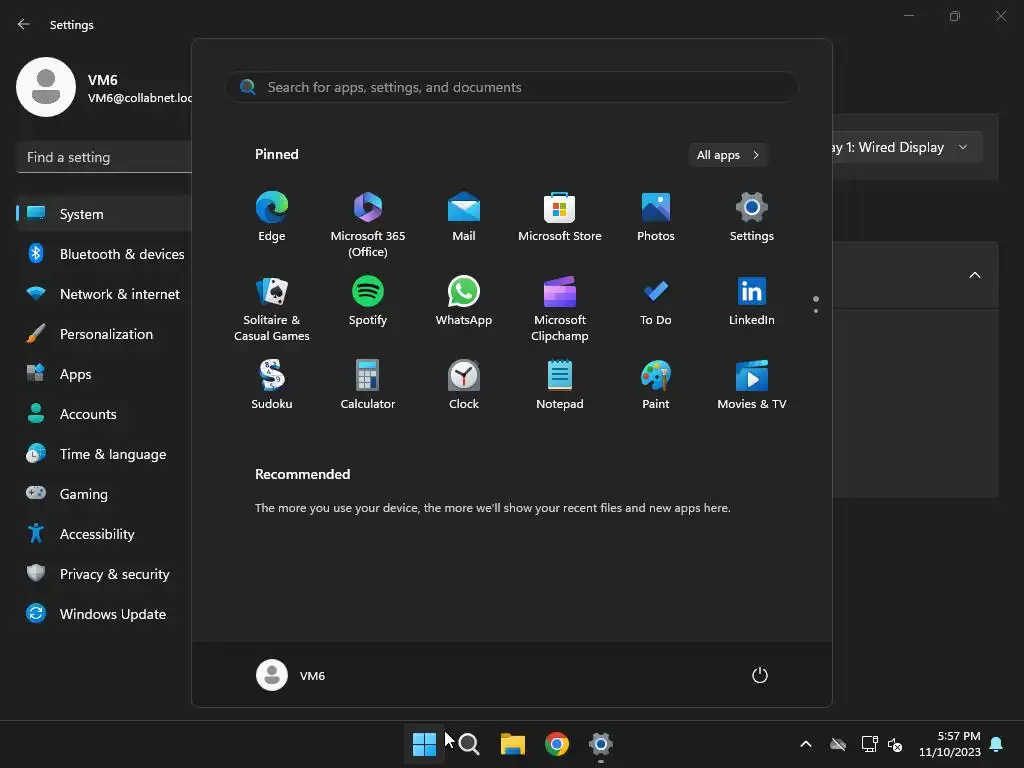Open taskbar Search icon

pyautogui.click(x=468, y=744)
